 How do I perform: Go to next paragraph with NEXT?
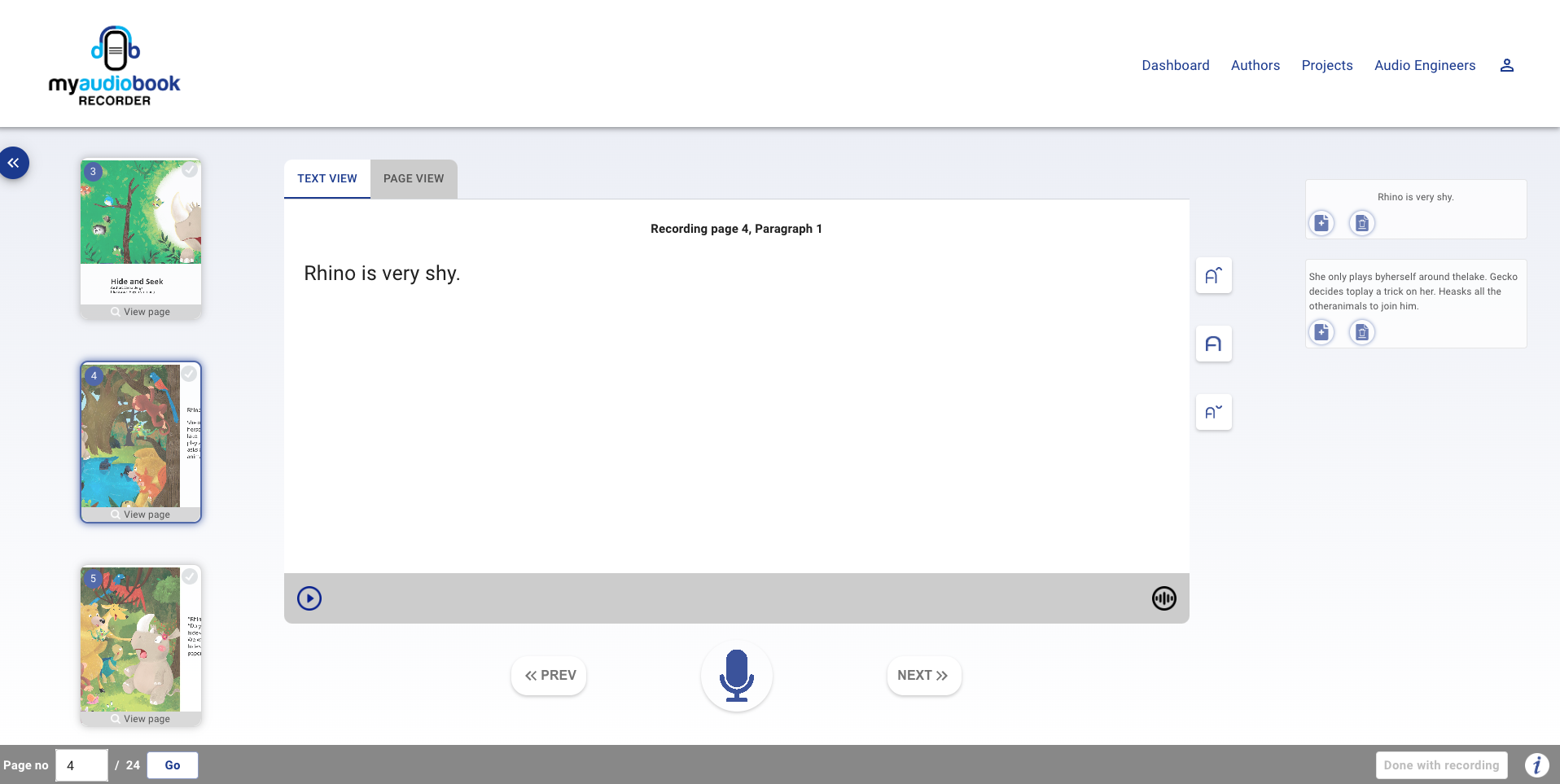pos(924,676)
